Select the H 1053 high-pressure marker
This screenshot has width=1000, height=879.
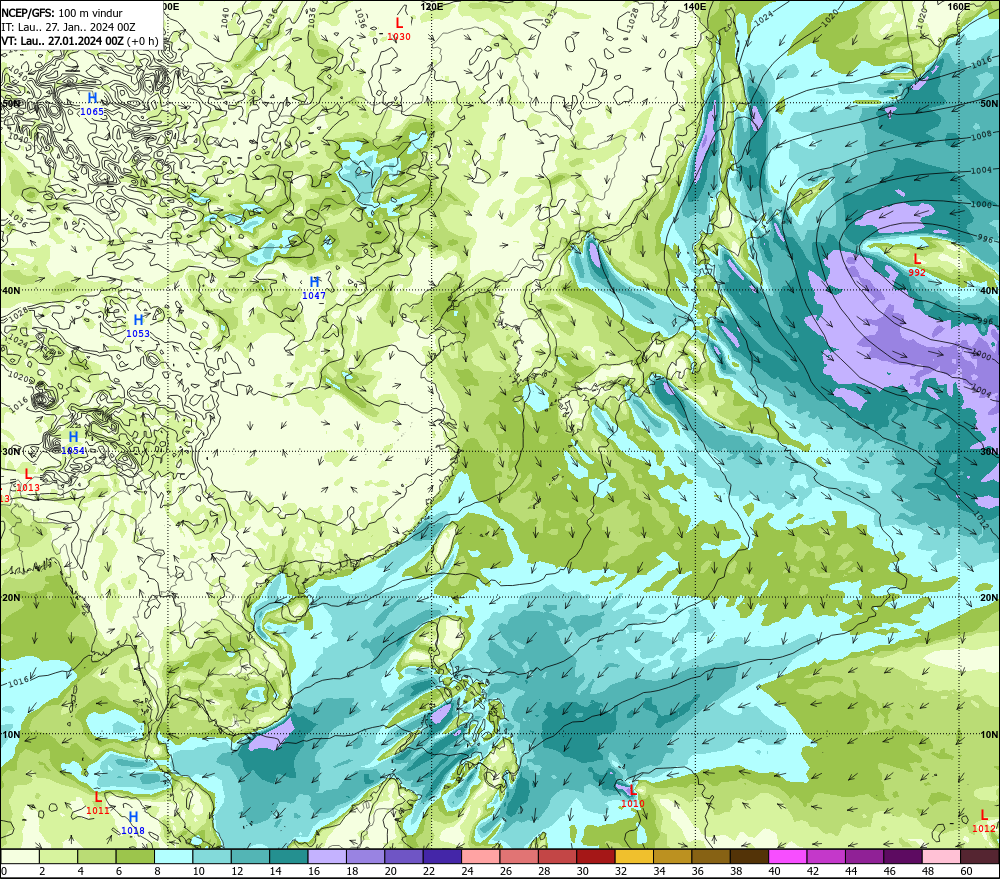[x=138, y=325]
